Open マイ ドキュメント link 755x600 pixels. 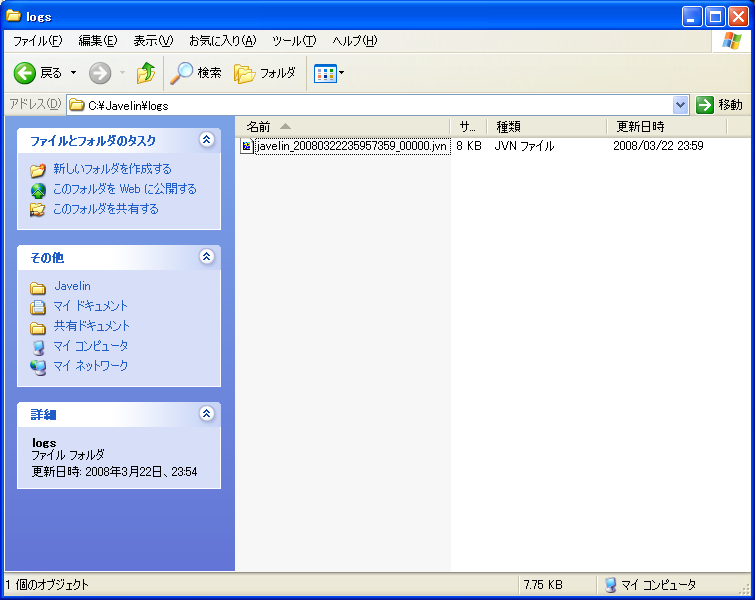click(91, 306)
